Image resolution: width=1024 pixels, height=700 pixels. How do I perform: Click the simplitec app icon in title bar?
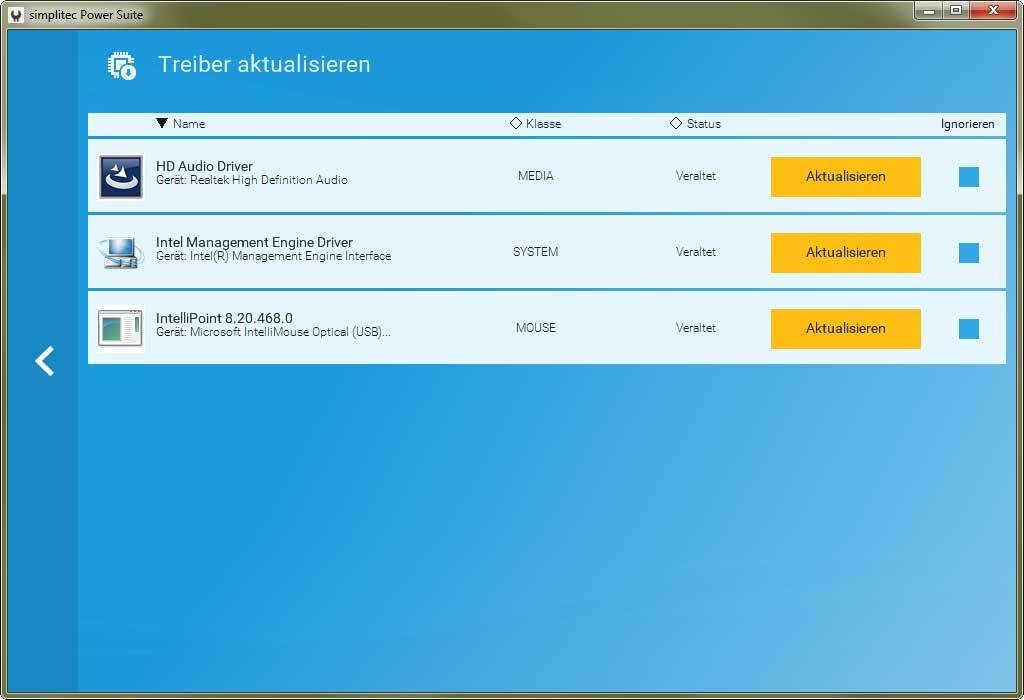tap(16, 14)
